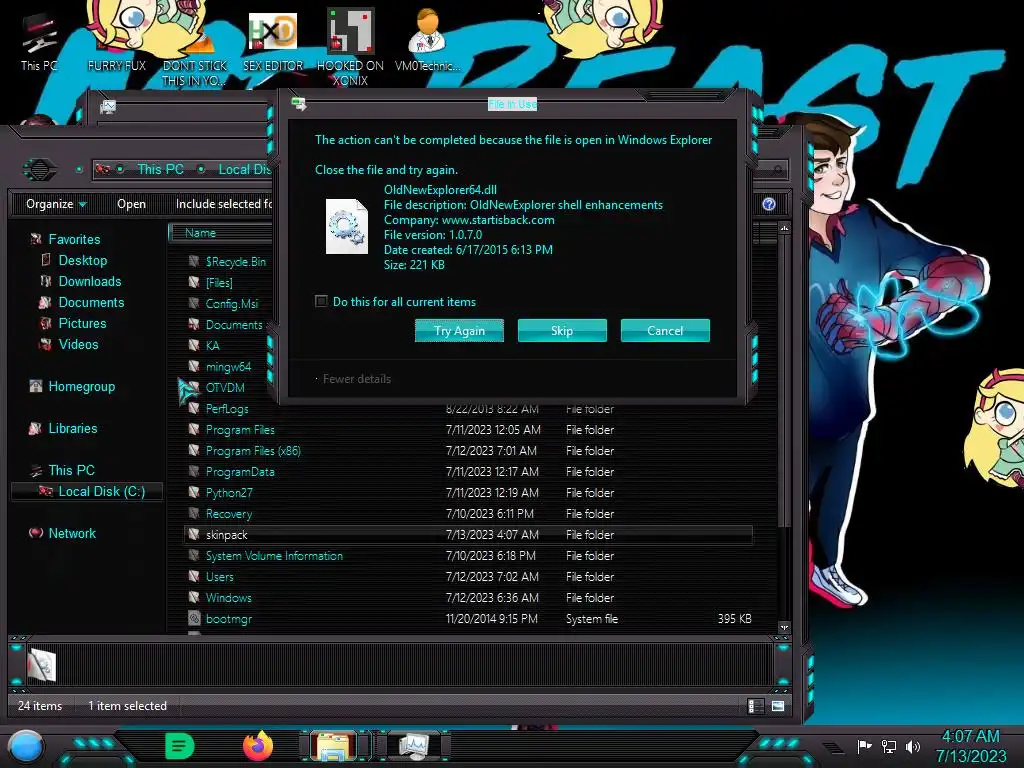Open Pictures in Favorites
The image size is (1024, 768).
point(82,323)
